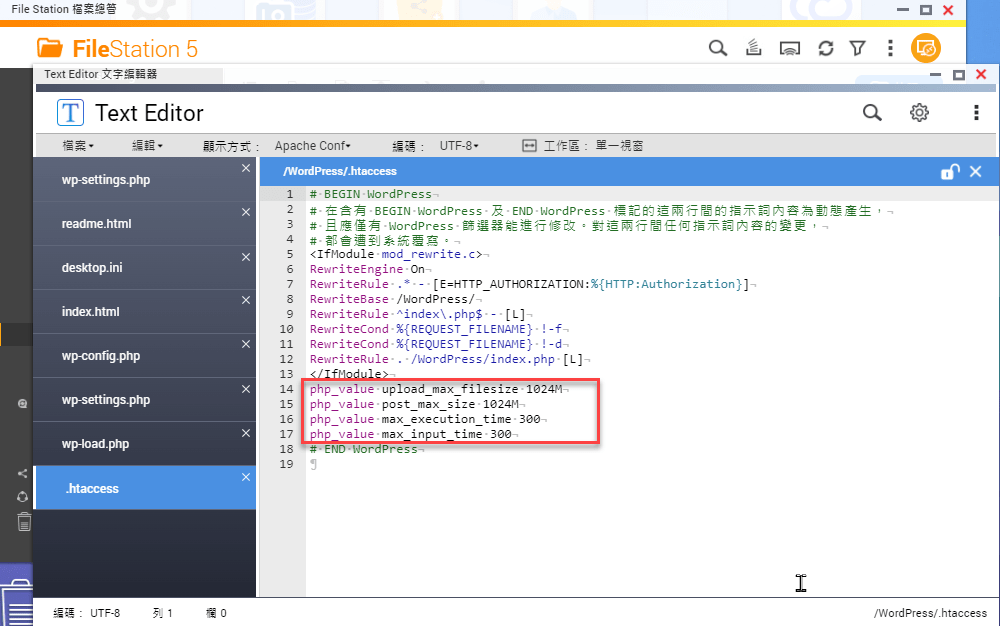This screenshot has height=626, width=1000.
Task: Open Text Editor settings gear
Action: 919,113
